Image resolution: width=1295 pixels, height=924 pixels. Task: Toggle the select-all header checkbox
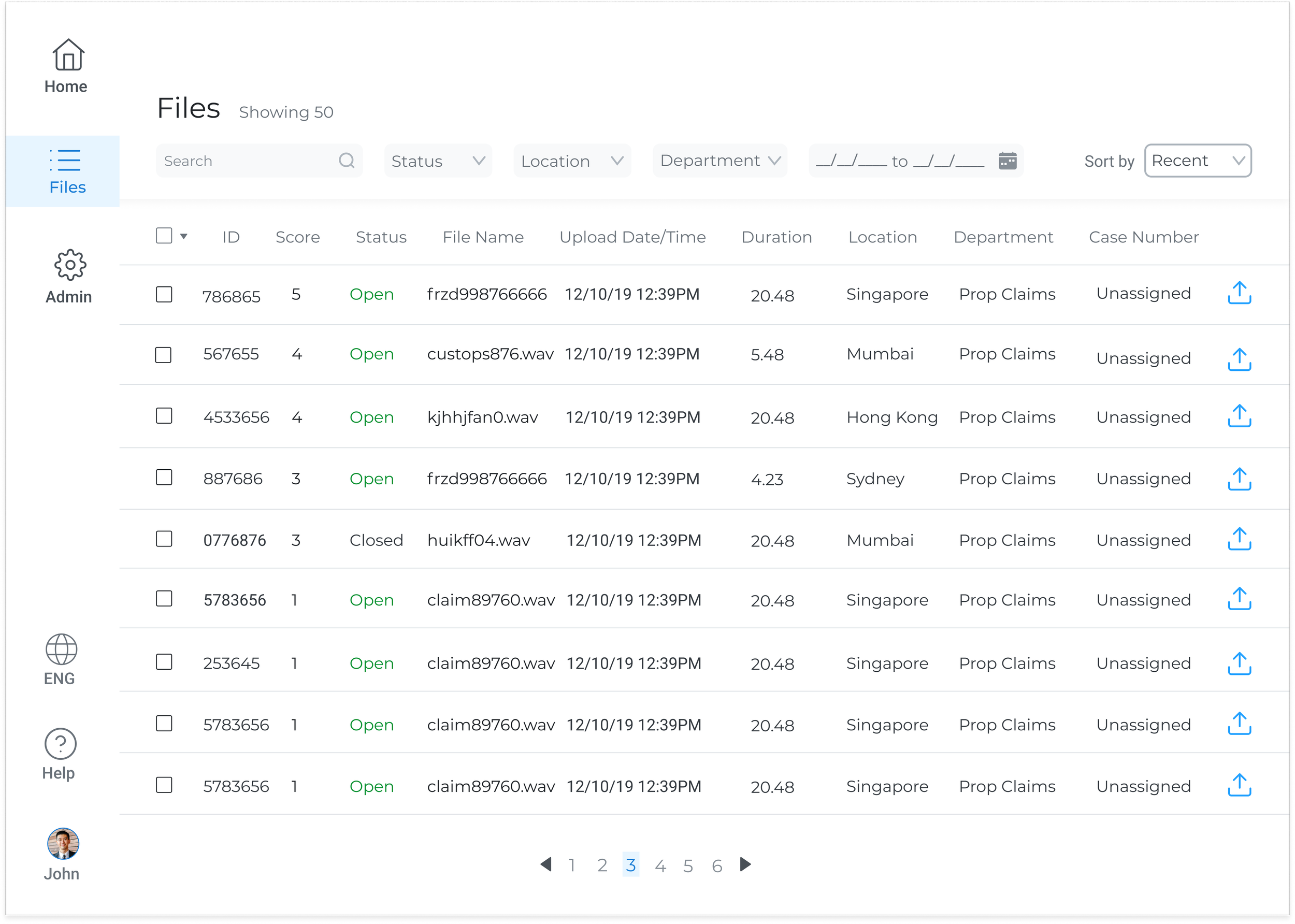point(164,236)
